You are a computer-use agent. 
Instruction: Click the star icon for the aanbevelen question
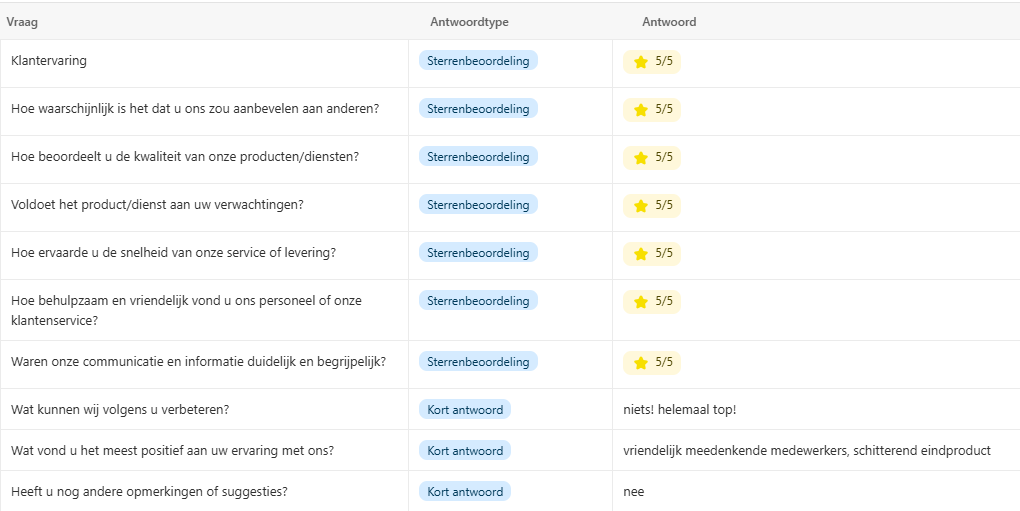coord(641,110)
